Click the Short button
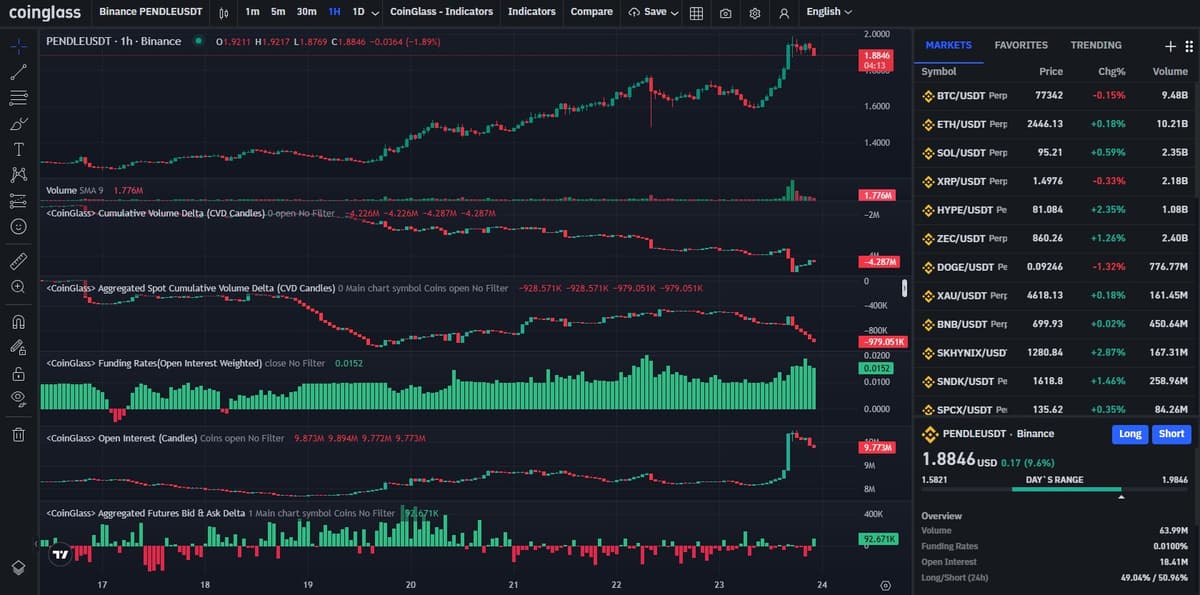 (x=1172, y=434)
